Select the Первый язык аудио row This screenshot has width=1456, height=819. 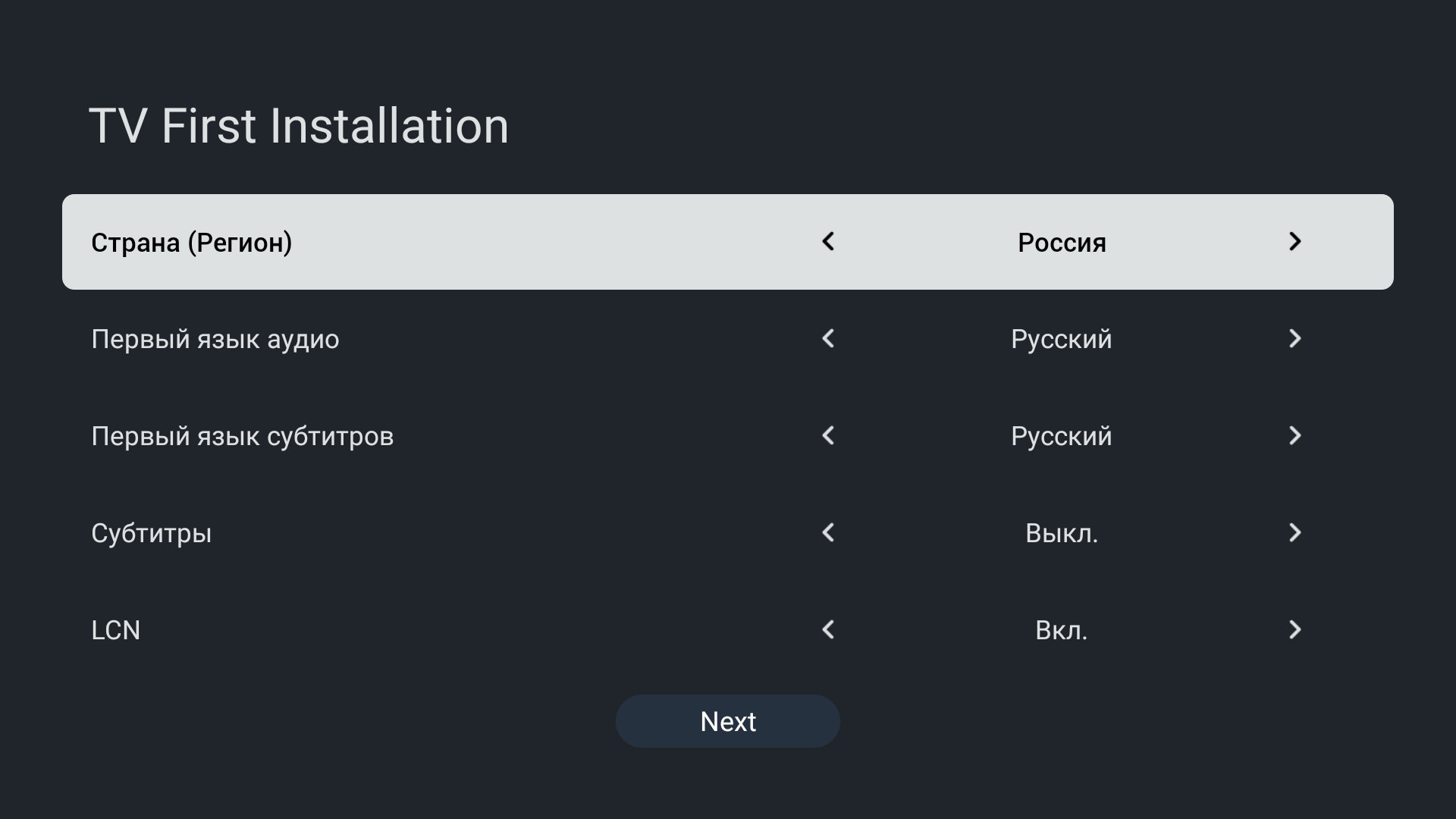[x=215, y=339]
